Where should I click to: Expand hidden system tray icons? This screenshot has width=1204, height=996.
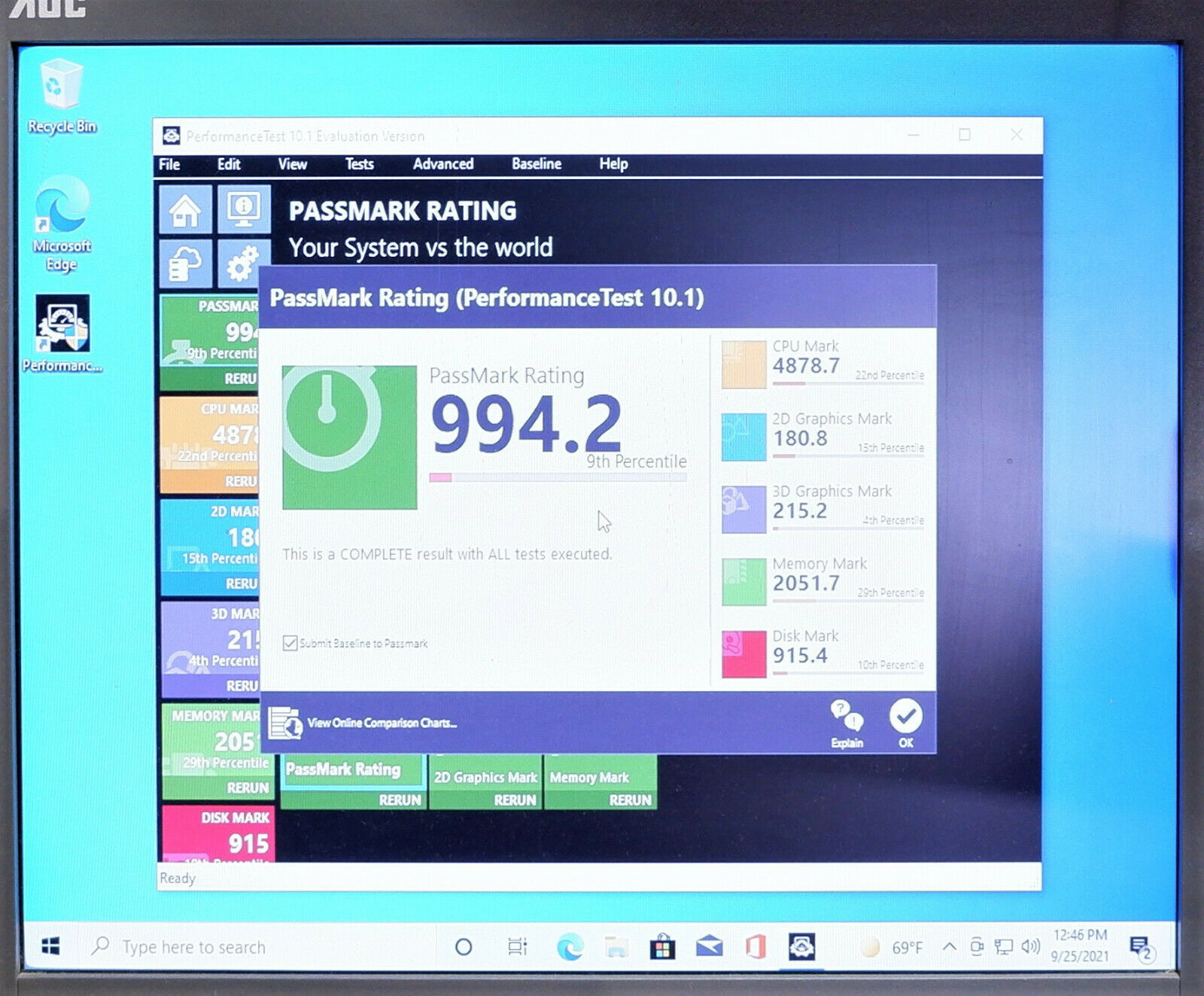950,946
